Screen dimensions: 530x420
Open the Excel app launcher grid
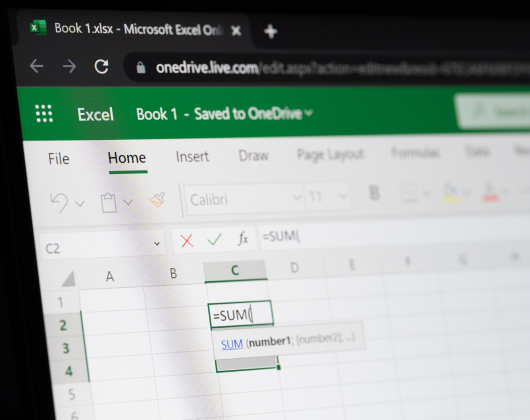44,113
